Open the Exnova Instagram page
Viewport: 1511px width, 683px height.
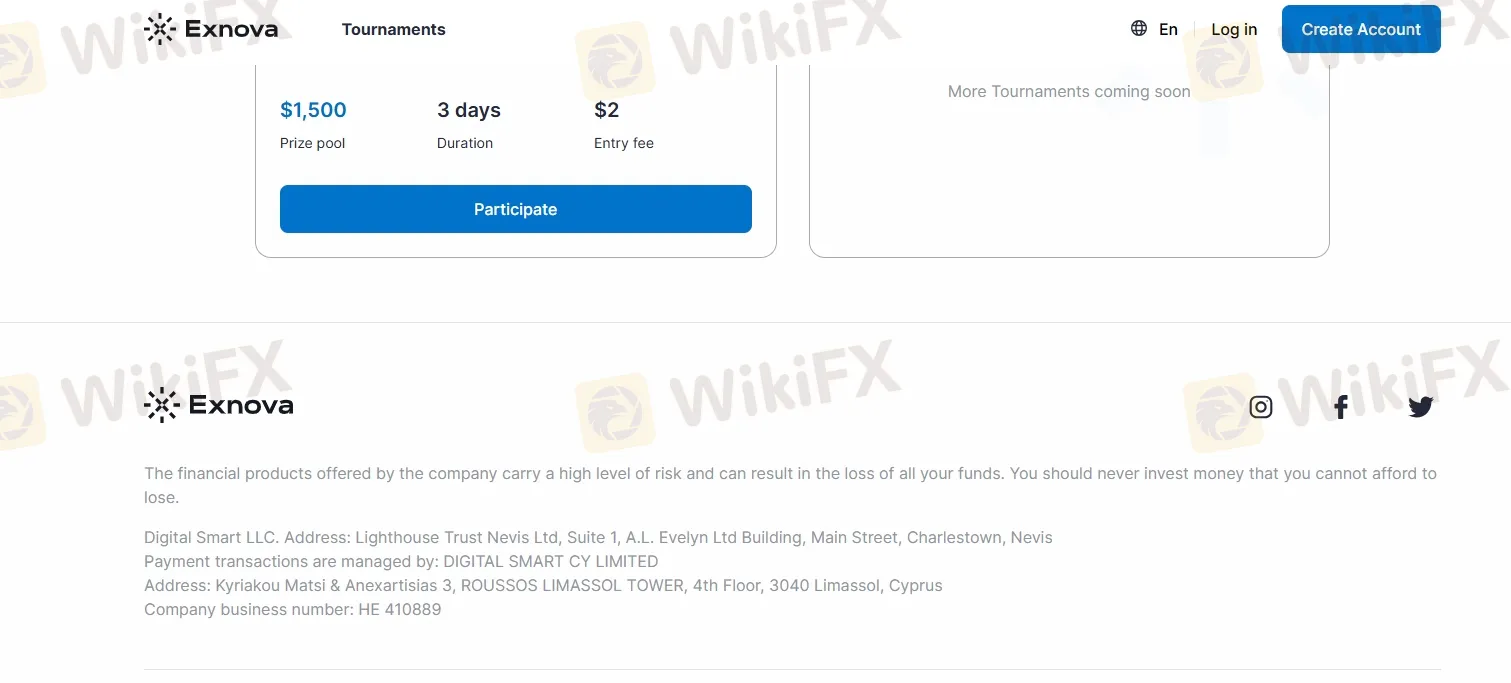[x=1261, y=407]
